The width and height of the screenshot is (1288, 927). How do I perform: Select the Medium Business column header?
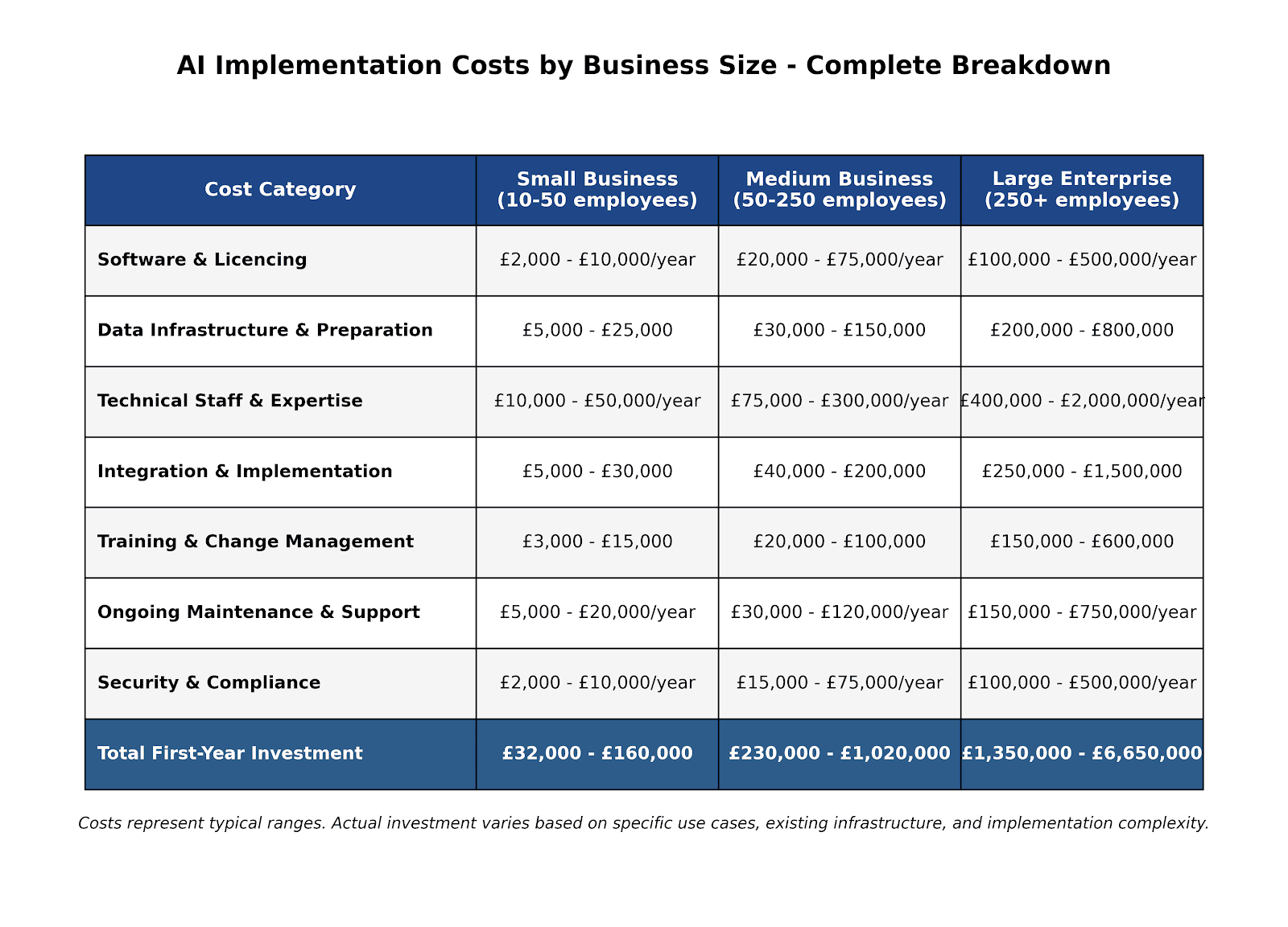click(839, 190)
